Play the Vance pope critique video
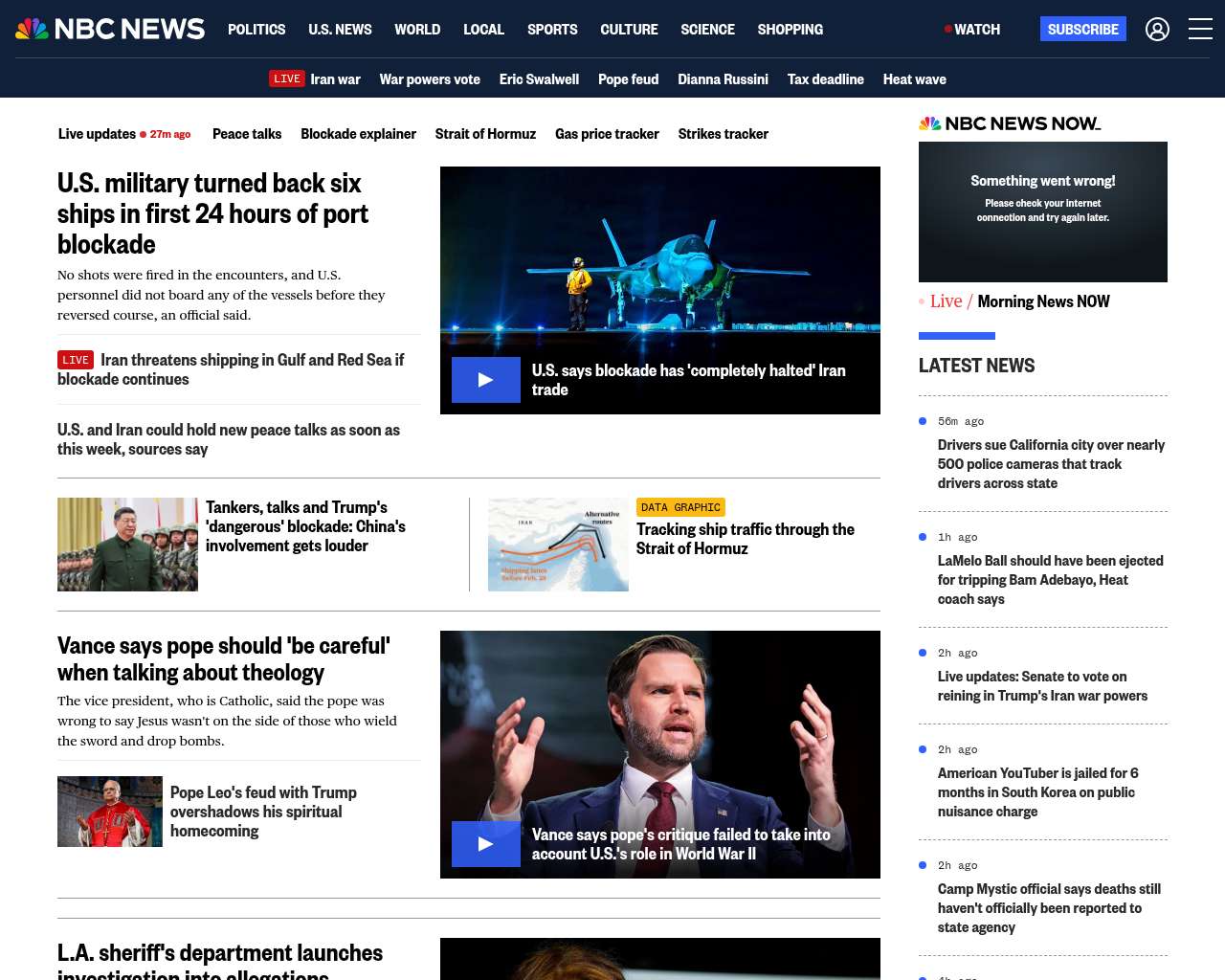The width and height of the screenshot is (1225, 980). pyautogui.click(x=486, y=844)
